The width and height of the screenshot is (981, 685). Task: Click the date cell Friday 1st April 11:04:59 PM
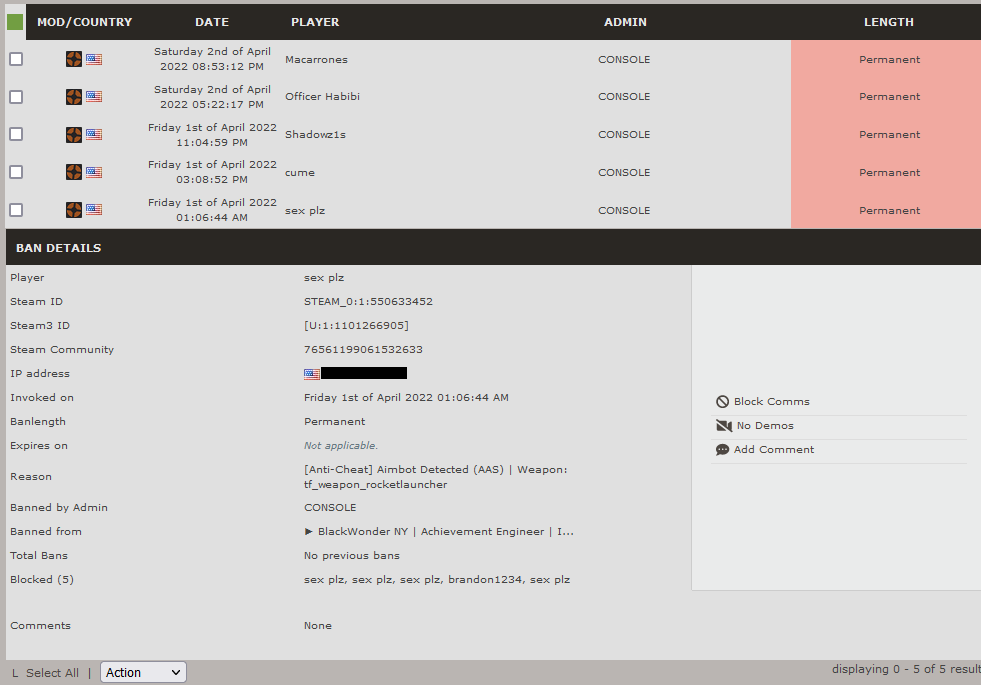click(x=212, y=134)
